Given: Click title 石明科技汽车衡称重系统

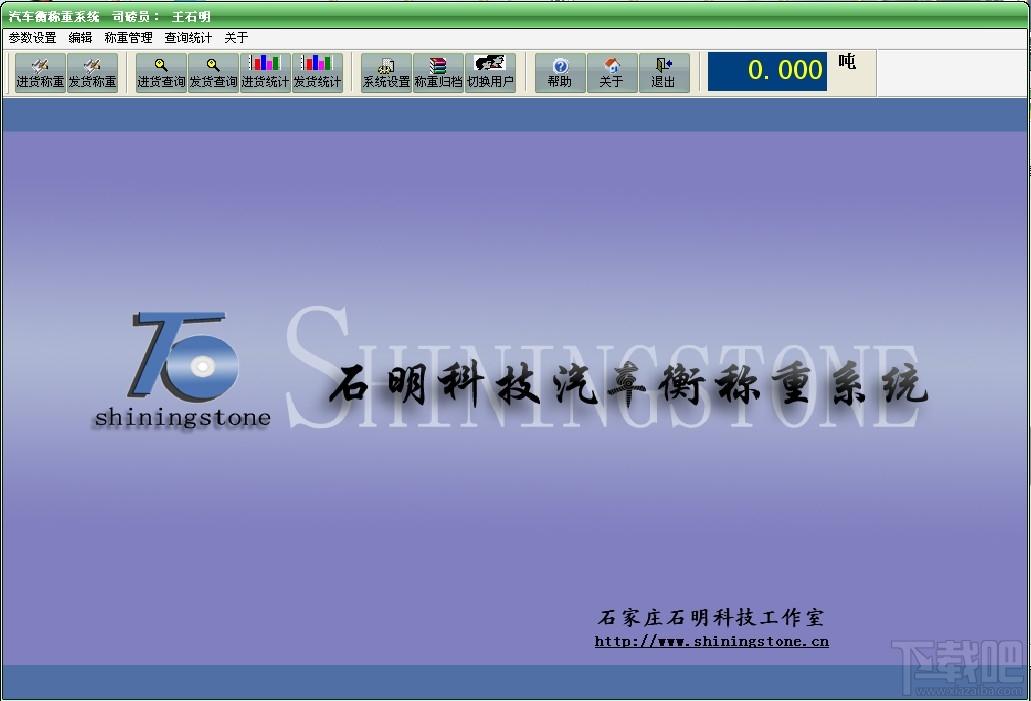Looking at the screenshot, I should [628, 383].
